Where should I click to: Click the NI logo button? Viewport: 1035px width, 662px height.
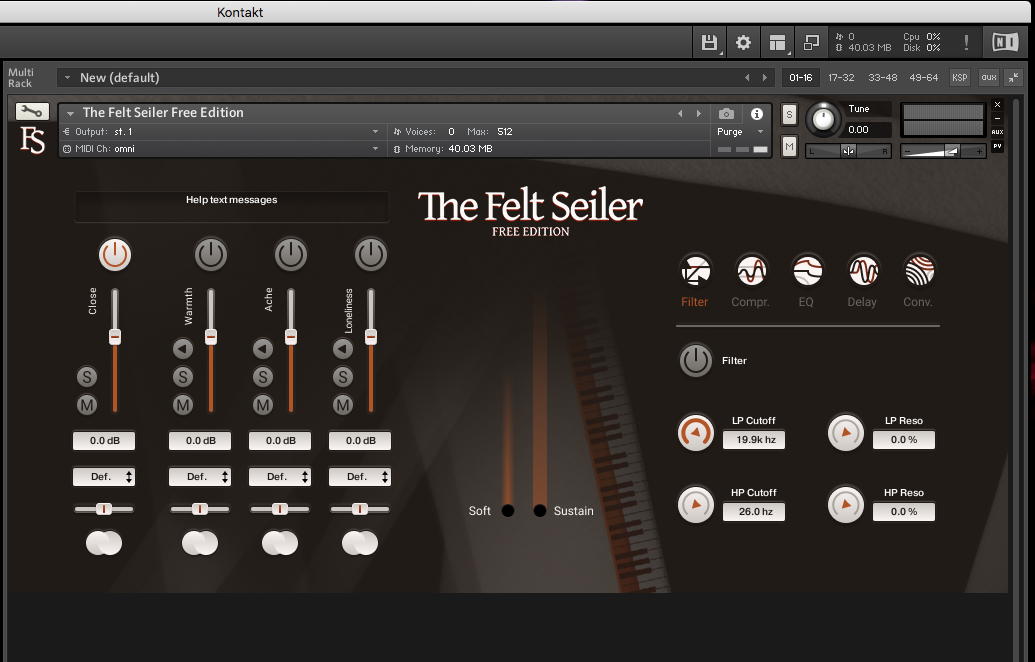[x=1005, y=43]
